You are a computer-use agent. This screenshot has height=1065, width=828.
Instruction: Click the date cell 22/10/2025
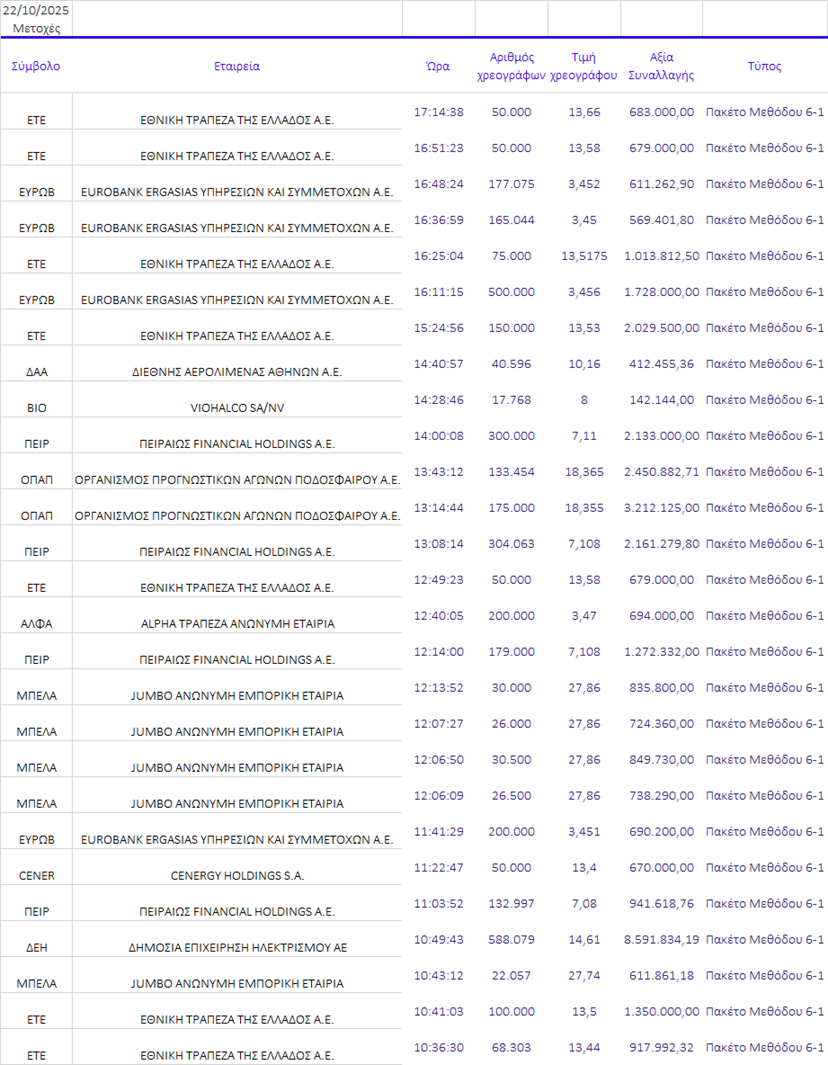pos(36,10)
